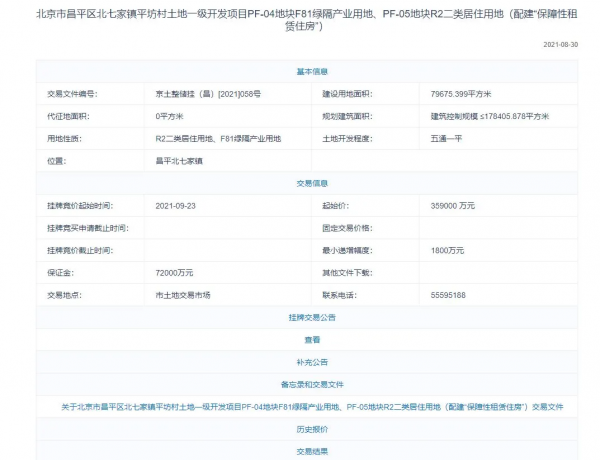Select the label 交易文件编号:
Viewport: 600px width, 460px height.
[x=72, y=94]
